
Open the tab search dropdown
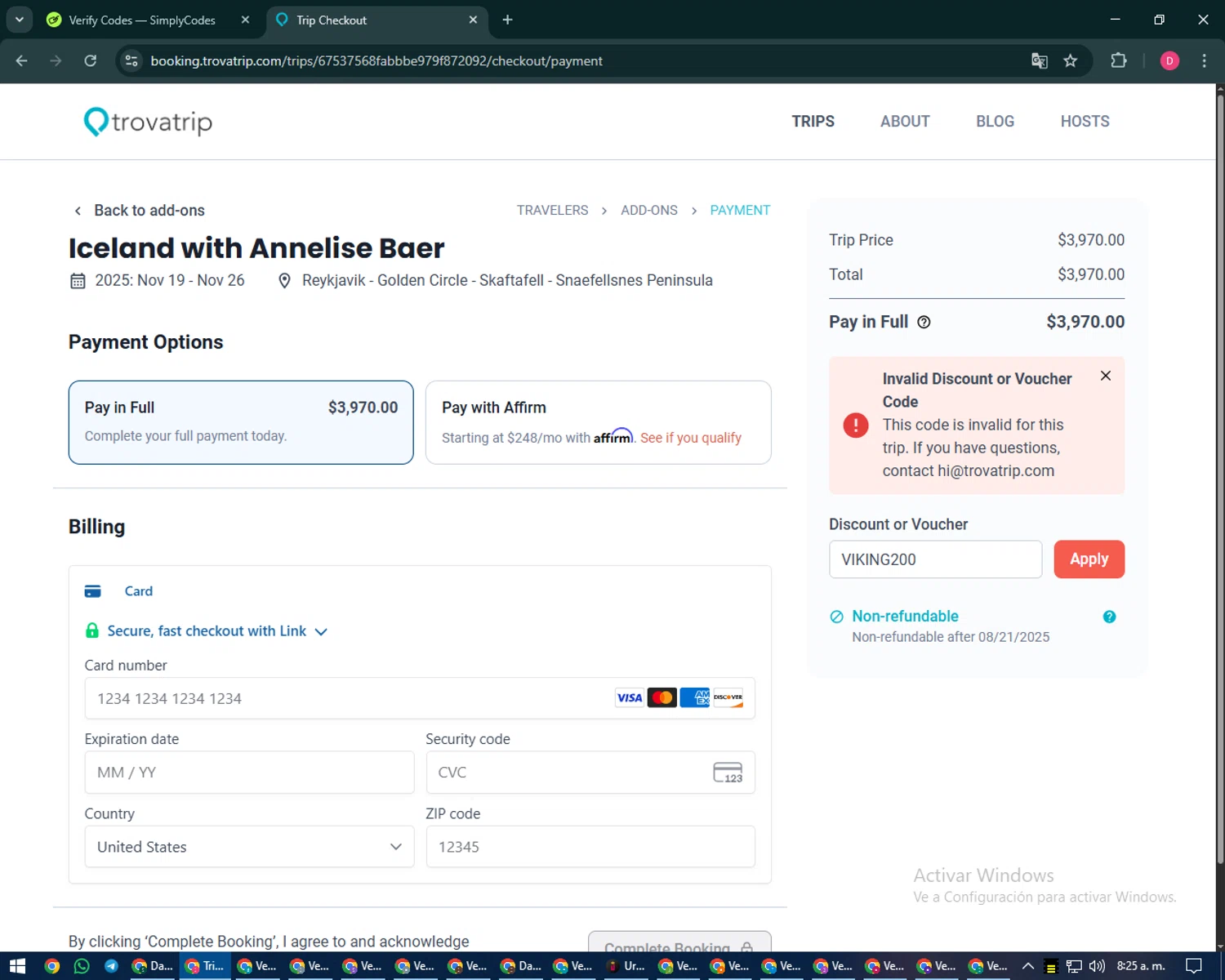19,20
